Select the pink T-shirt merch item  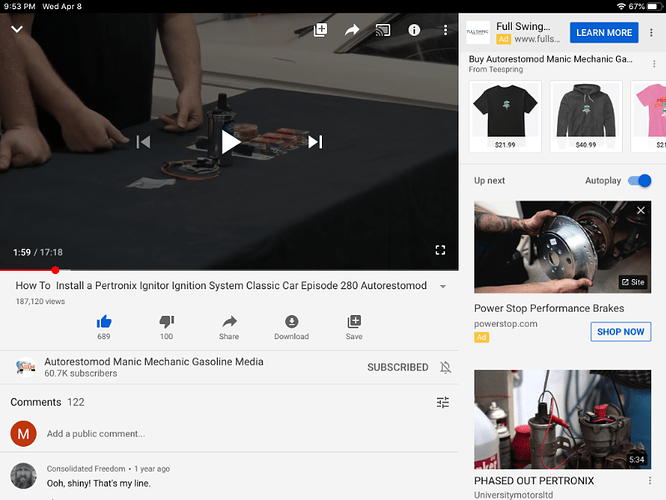pyautogui.click(x=648, y=116)
